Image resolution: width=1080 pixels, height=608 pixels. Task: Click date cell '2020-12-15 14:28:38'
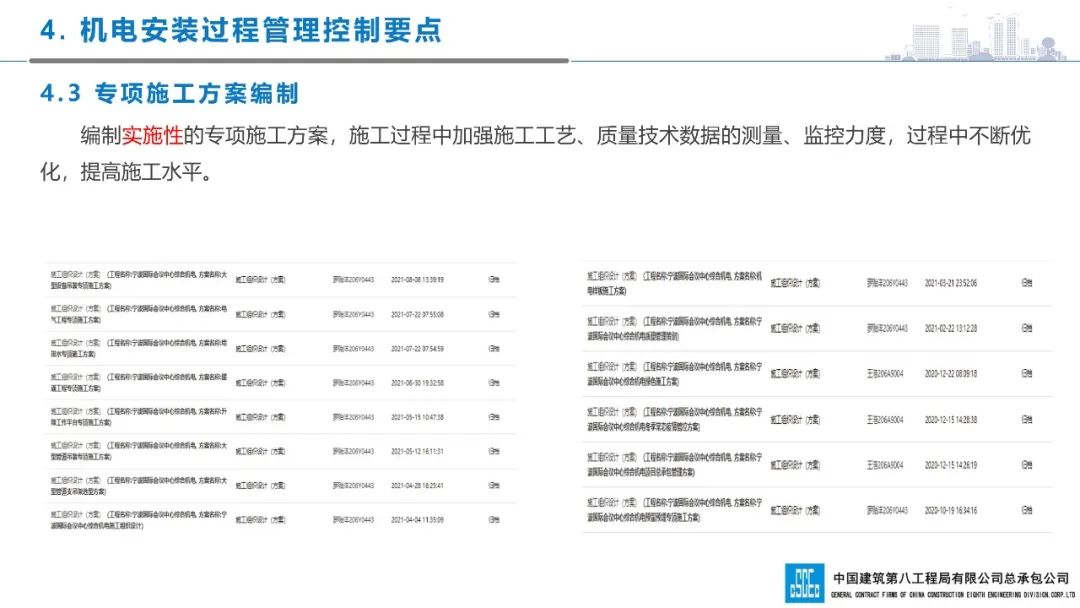951,419
